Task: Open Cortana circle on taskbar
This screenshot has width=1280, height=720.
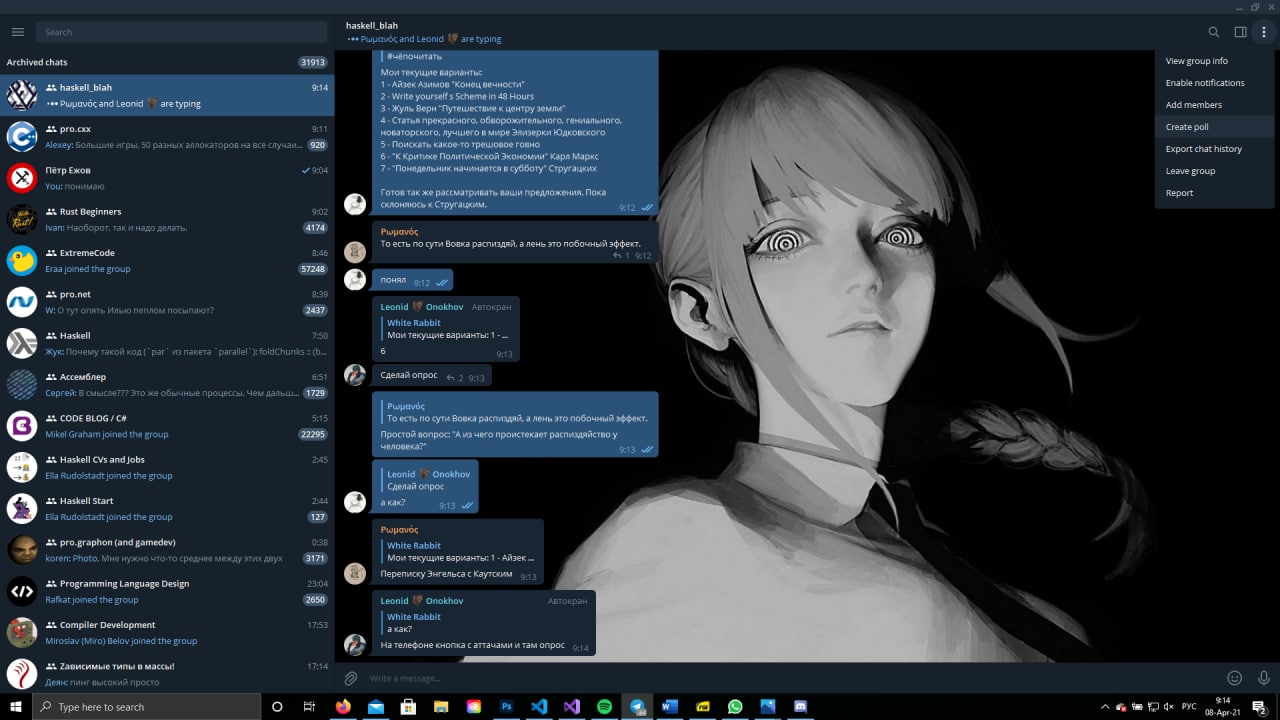Action: tap(277, 706)
